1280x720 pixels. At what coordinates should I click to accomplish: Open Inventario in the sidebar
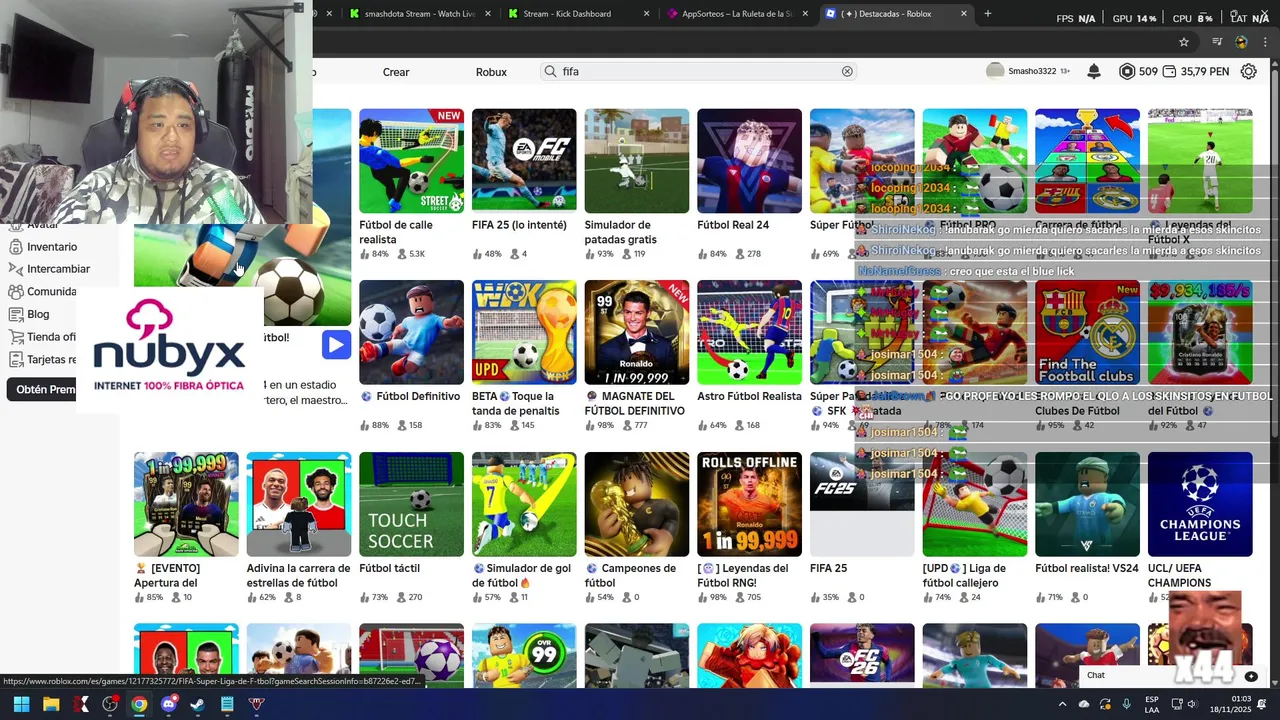(x=51, y=247)
